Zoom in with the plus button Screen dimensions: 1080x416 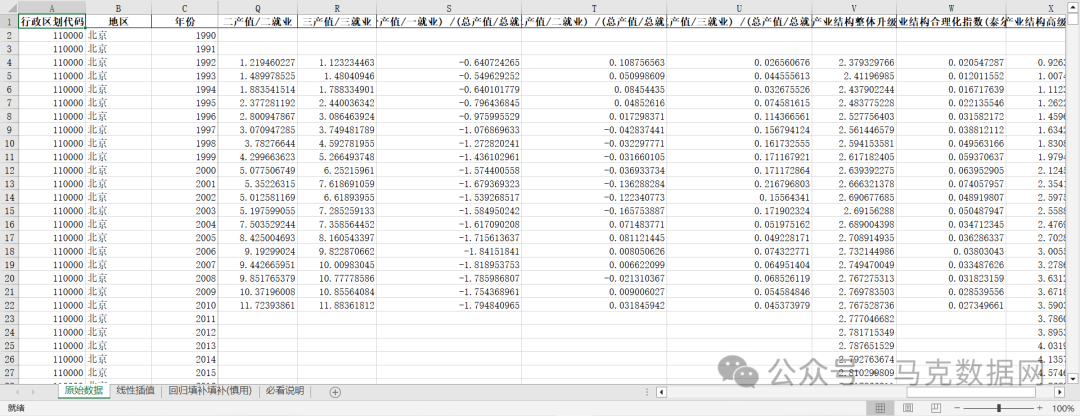click(1039, 408)
